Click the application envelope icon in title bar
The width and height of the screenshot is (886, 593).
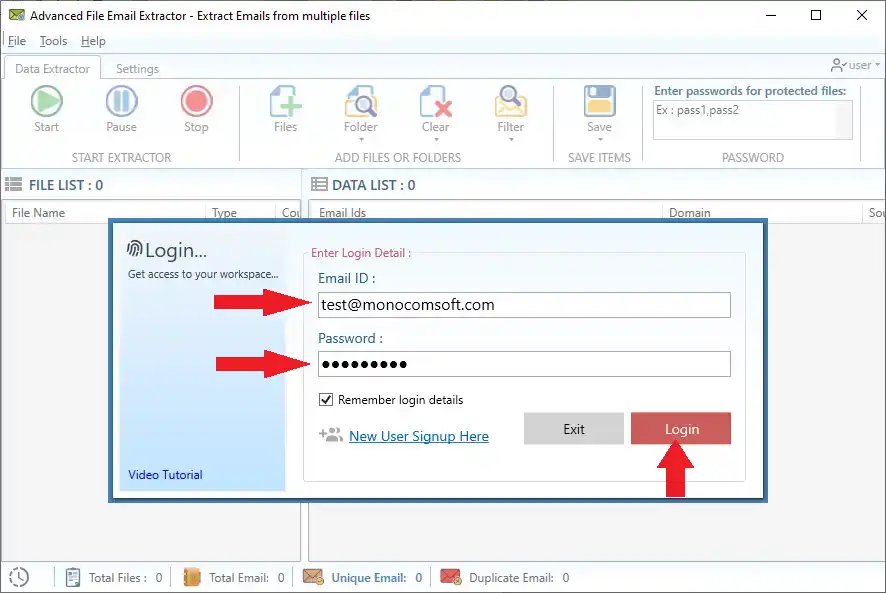pos(16,15)
